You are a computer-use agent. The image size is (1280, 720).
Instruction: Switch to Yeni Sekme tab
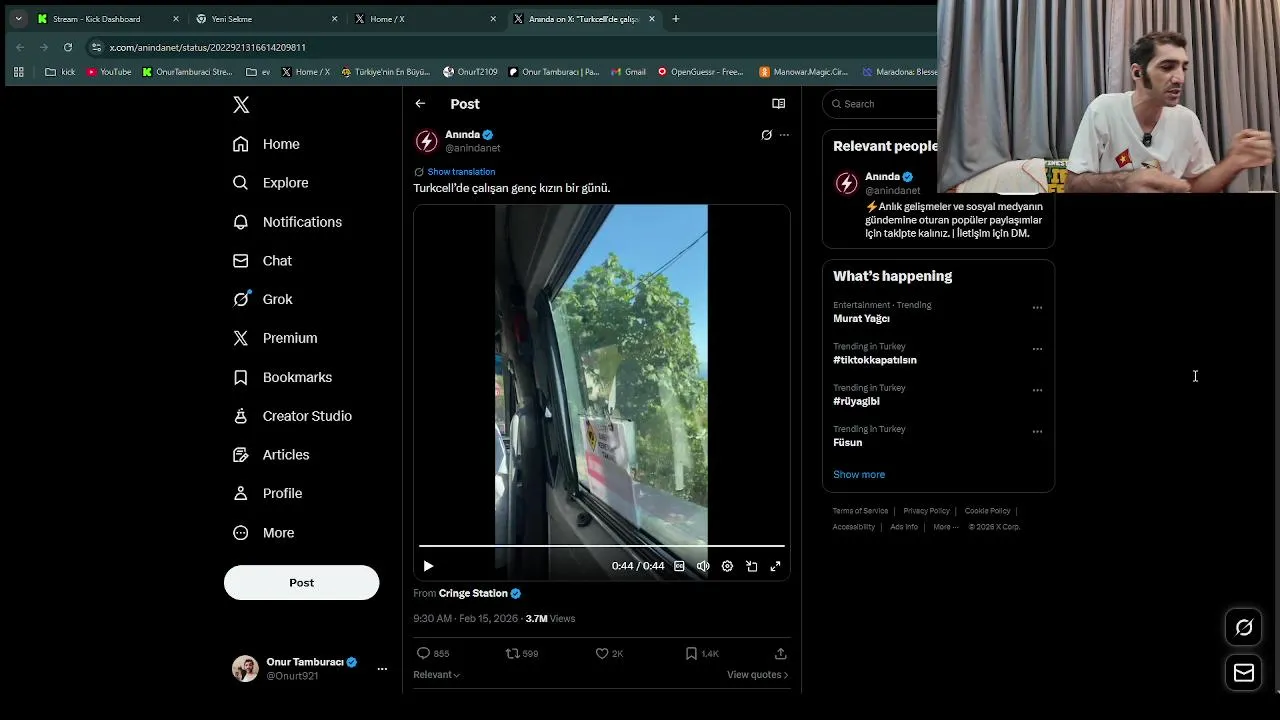[266, 19]
